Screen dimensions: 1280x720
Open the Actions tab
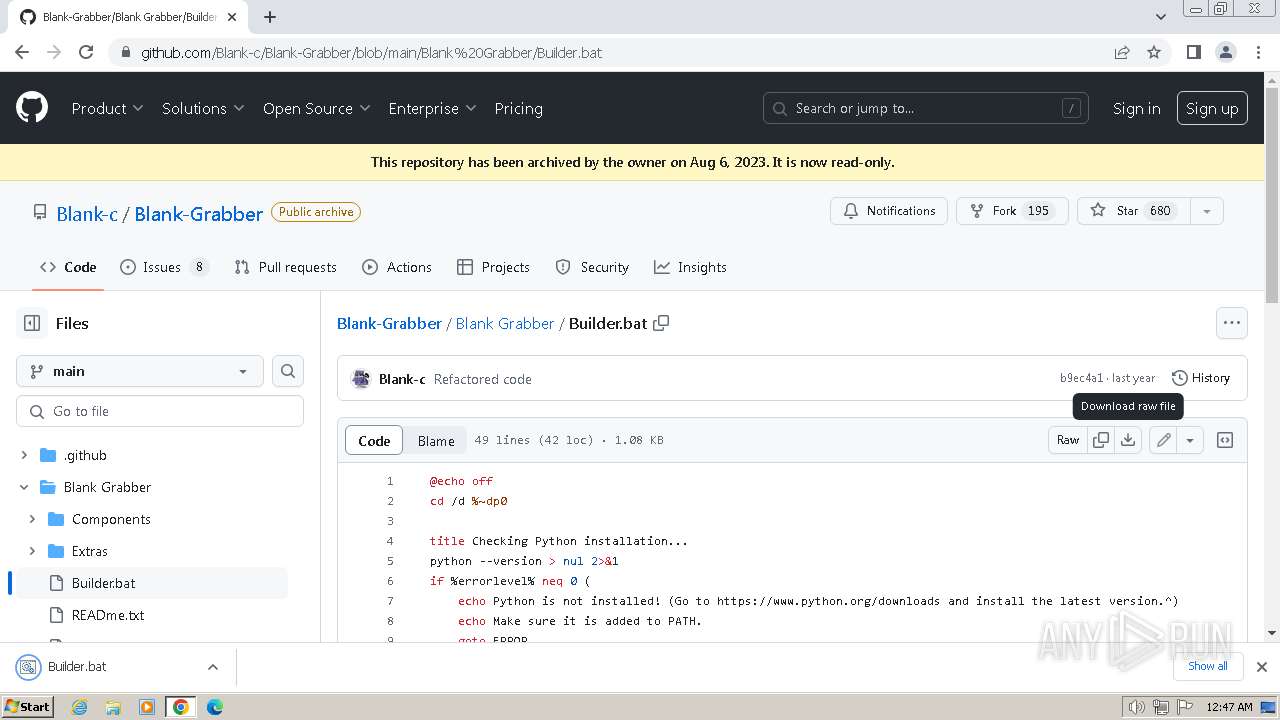tap(397, 267)
